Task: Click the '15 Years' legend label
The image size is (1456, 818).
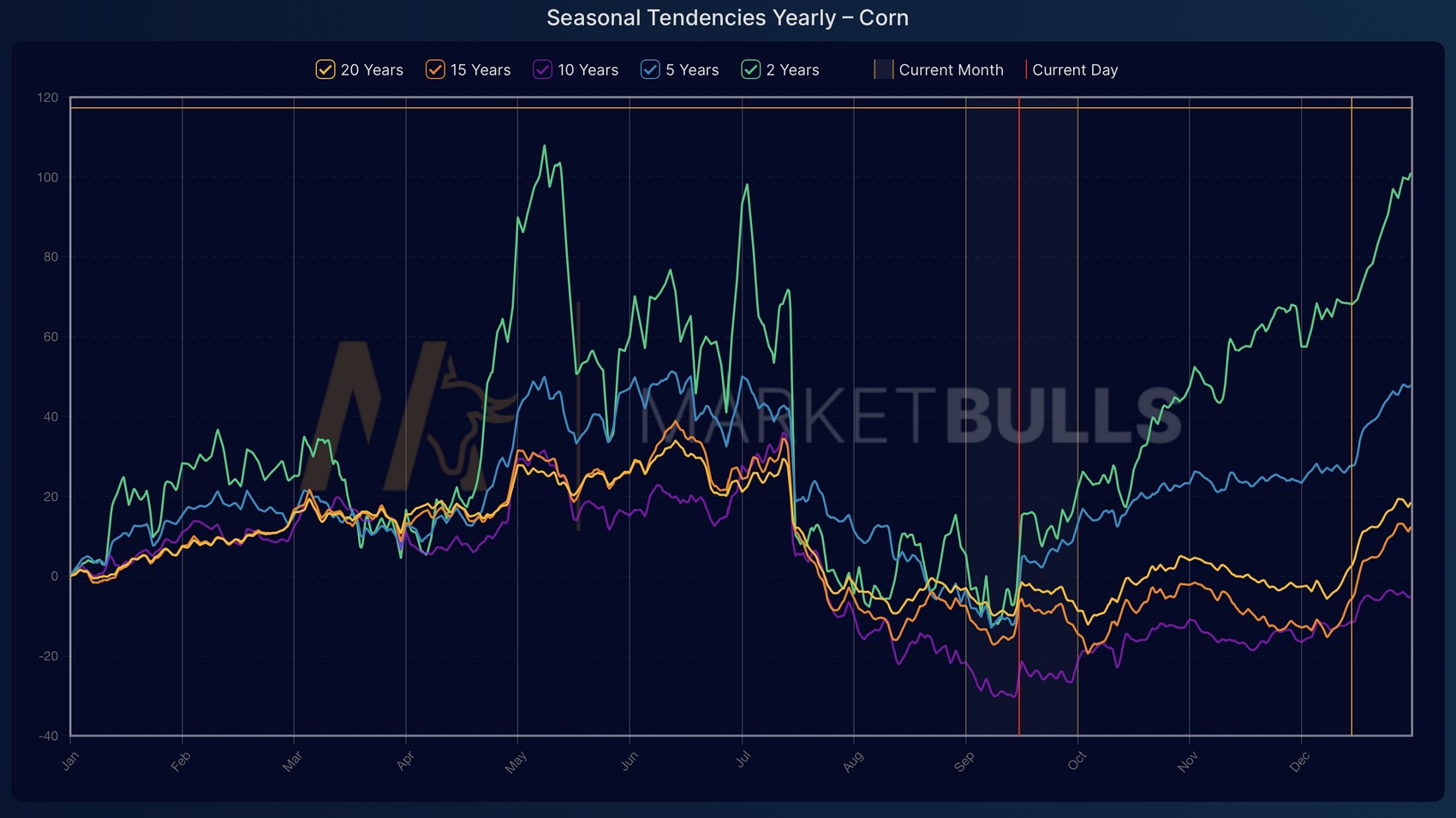Action: (480, 70)
